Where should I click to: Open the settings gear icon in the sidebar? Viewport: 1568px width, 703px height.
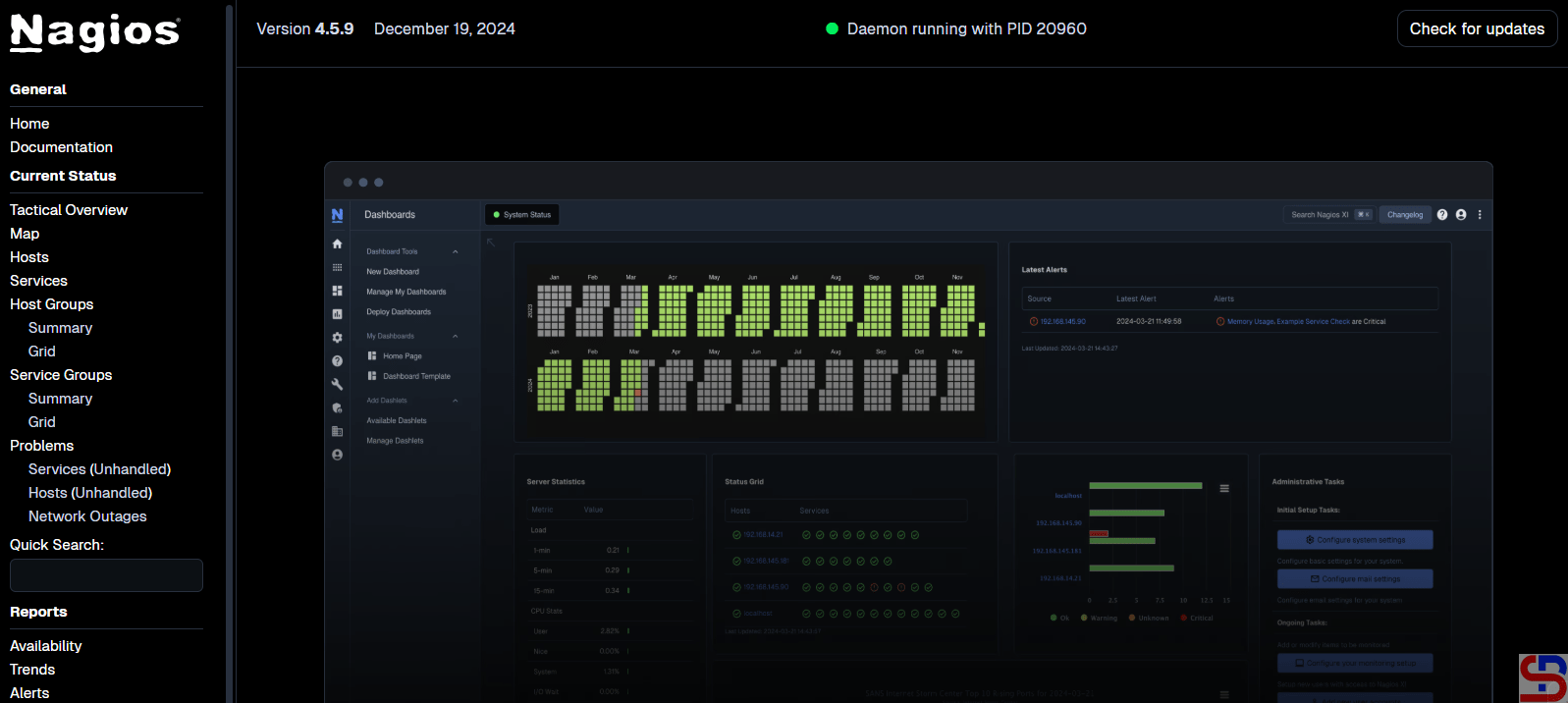pyautogui.click(x=337, y=338)
